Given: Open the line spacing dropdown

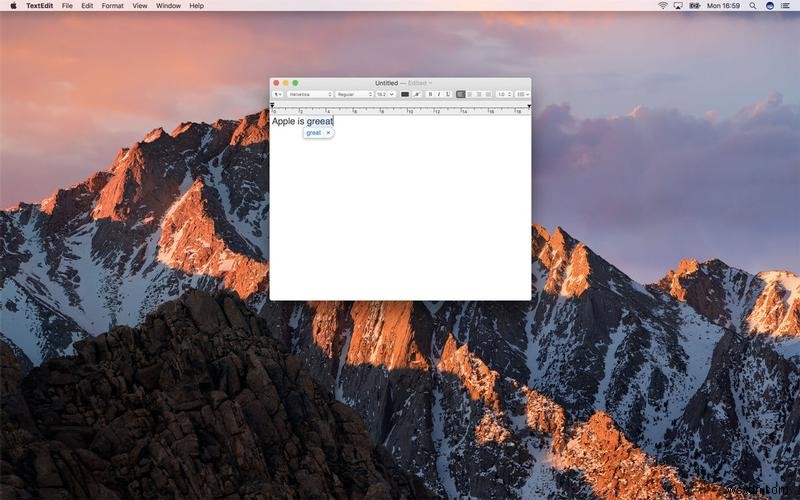Looking at the screenshot, I should pyautogui.click(x=504, y=94).
